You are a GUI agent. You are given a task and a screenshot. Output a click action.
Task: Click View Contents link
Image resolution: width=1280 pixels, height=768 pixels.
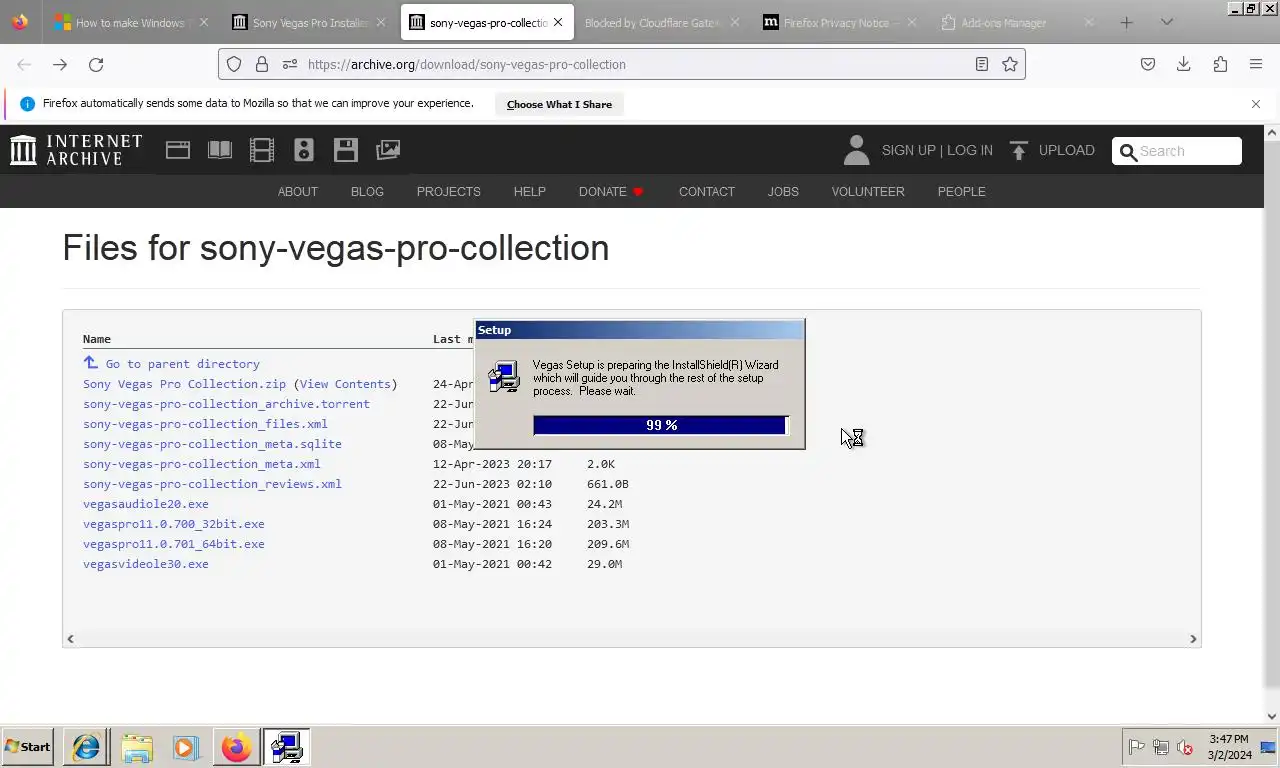click(345, 384)
